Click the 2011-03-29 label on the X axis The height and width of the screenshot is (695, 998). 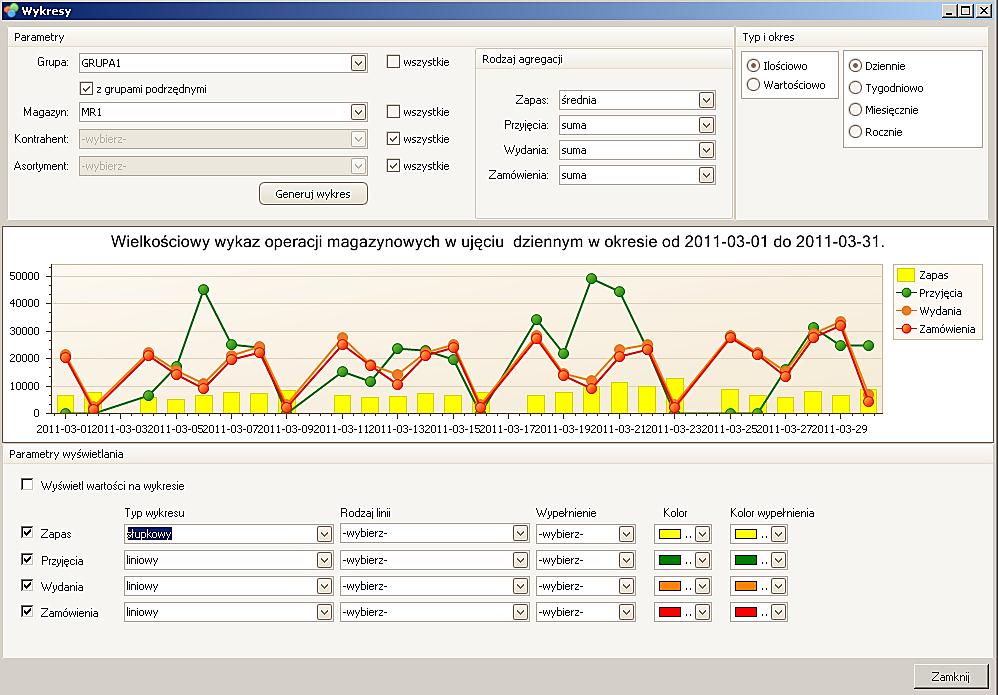click(840, 429)
